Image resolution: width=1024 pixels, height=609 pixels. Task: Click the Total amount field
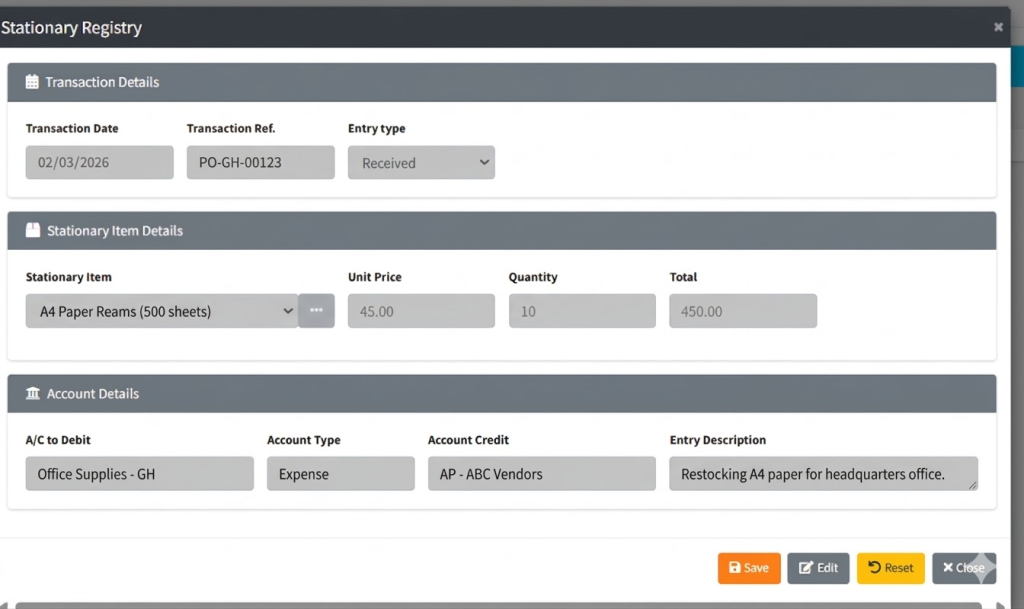tap(743, 311)
